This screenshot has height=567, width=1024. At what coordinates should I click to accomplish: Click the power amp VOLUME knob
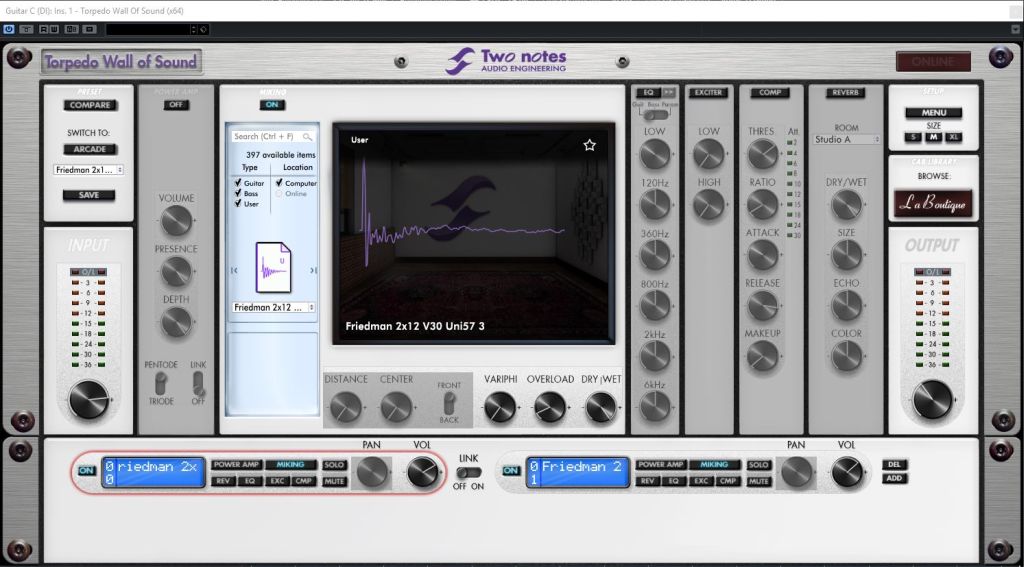(x=176, y=221)
